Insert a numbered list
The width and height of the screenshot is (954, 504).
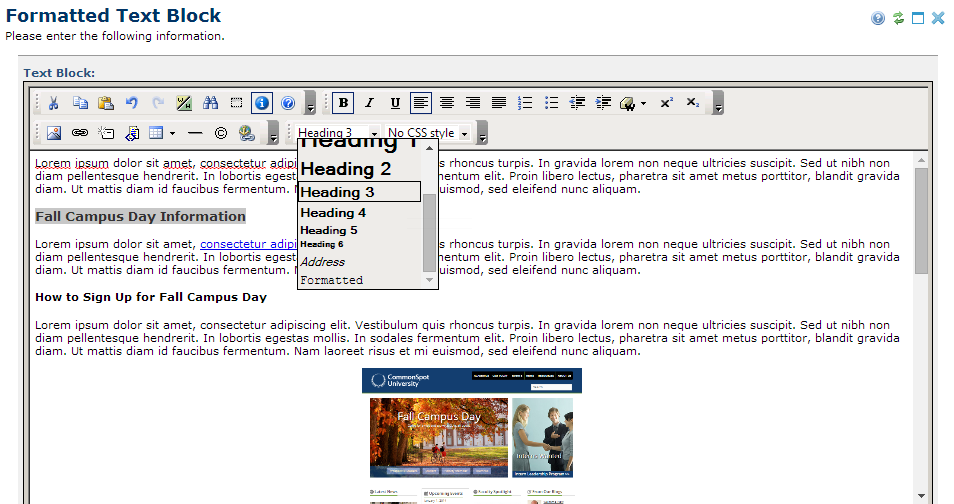(x=525, y=103)
